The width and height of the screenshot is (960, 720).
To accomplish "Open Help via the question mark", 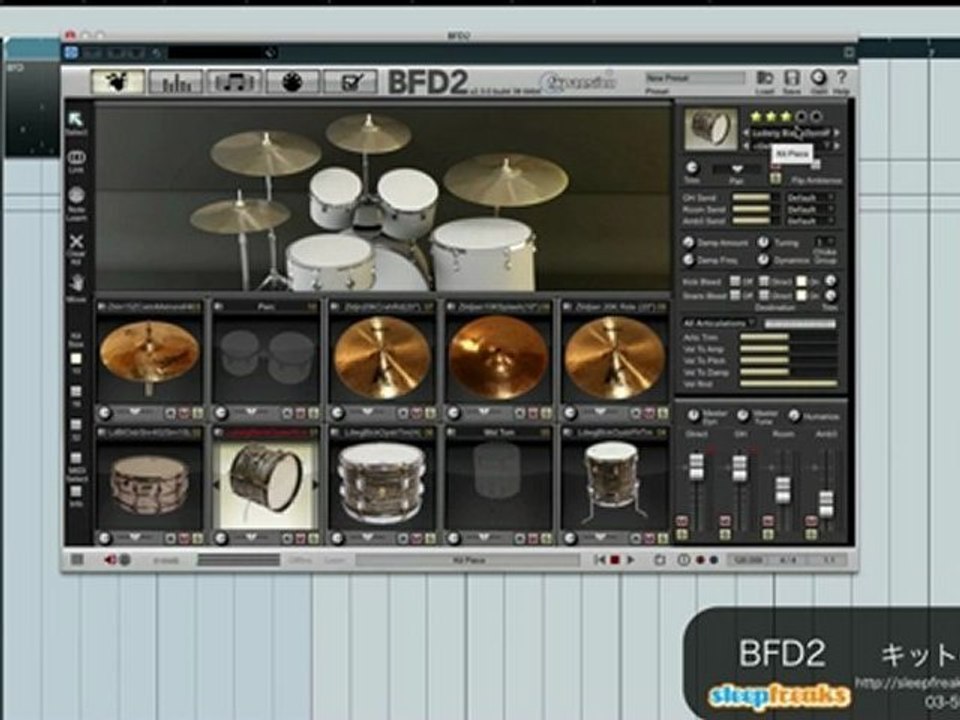I will coord(842,78).
